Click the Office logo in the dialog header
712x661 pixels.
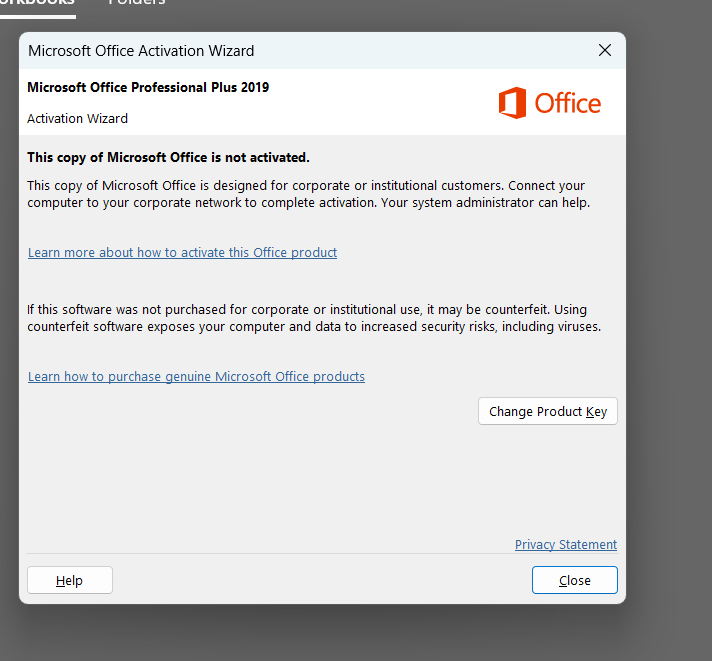pos(549,103)
